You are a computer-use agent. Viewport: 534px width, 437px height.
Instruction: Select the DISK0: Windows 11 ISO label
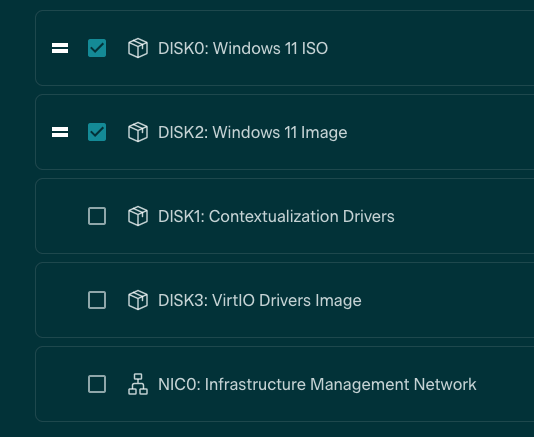click(x=243, y=48)
